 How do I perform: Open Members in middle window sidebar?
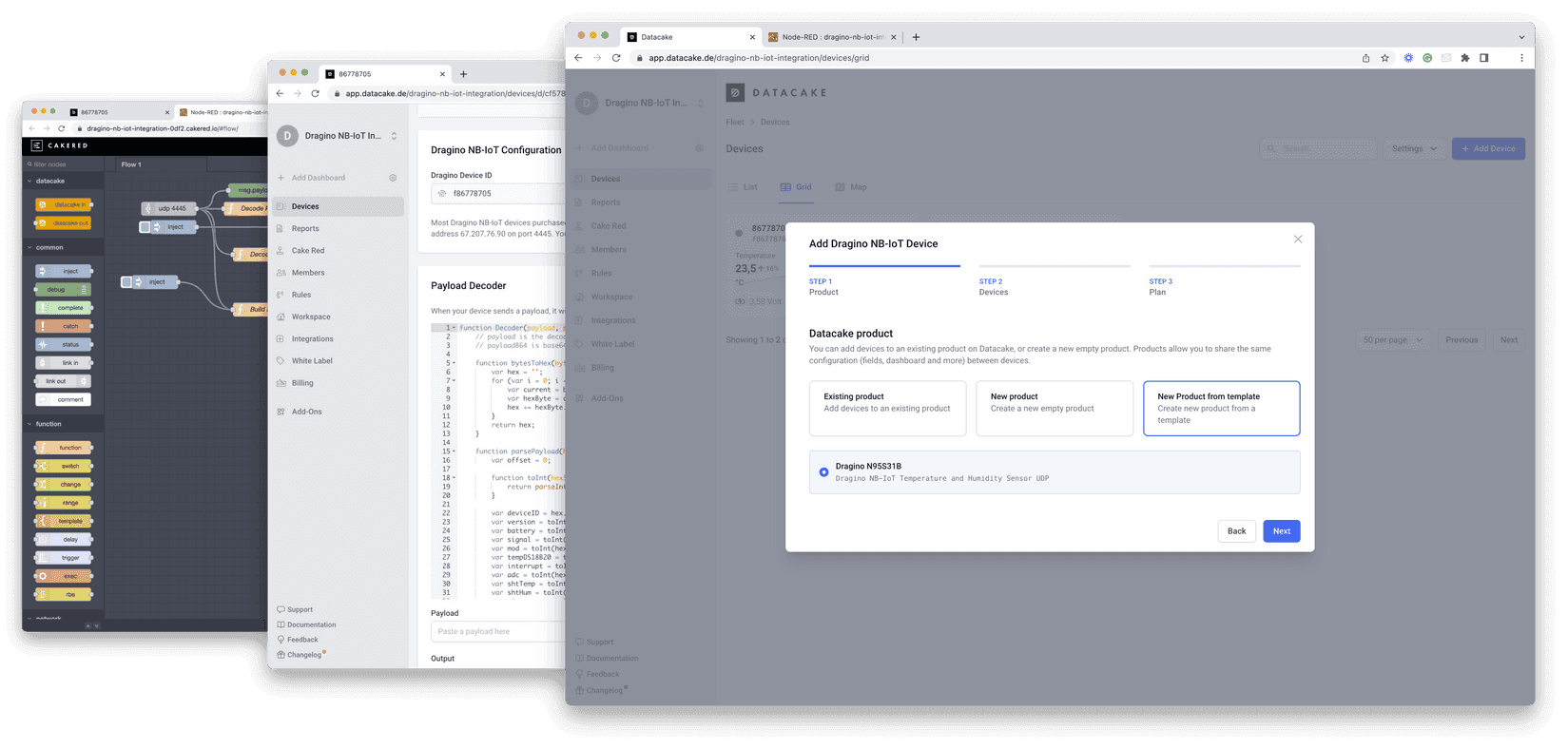point(339,273)
